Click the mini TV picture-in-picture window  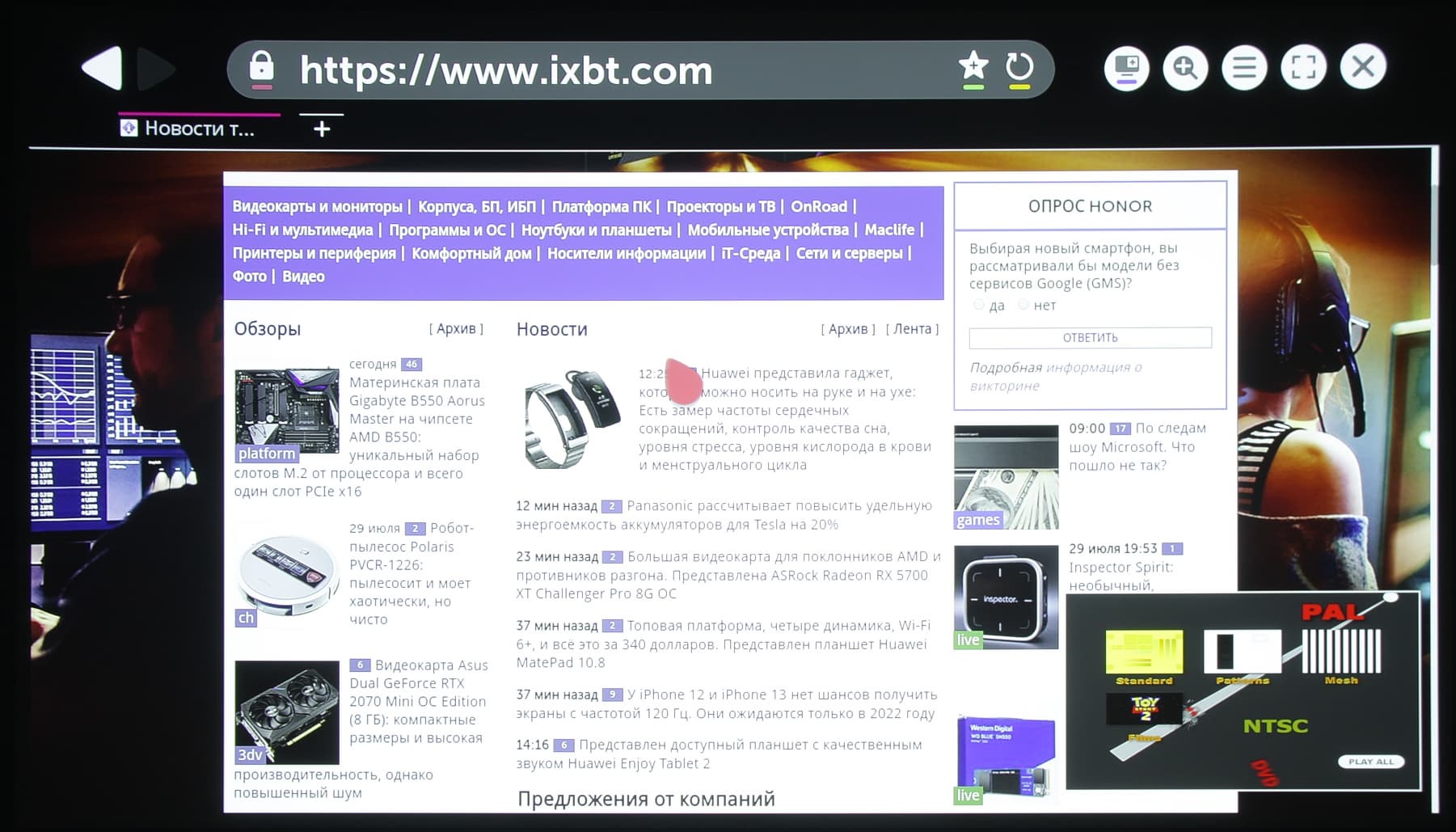click(x=1243, y=691)
